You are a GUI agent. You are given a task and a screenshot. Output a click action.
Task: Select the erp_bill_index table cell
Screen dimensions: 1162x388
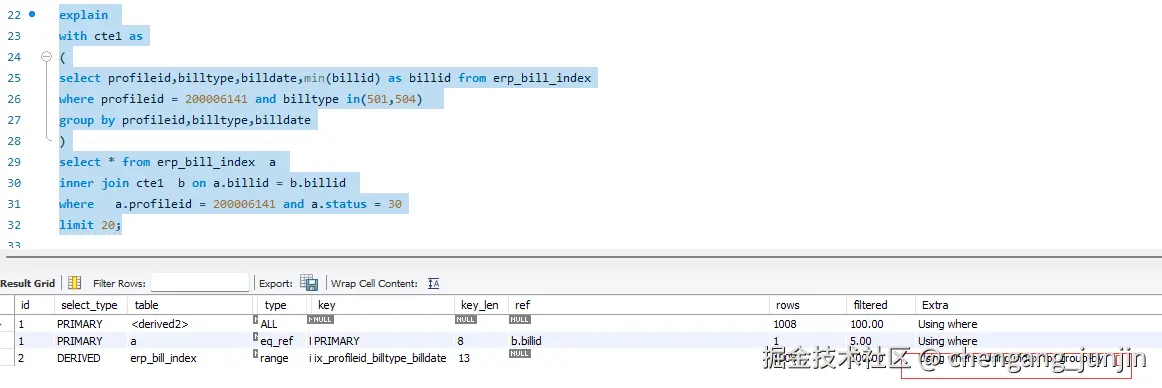click(x=164, y=358)
